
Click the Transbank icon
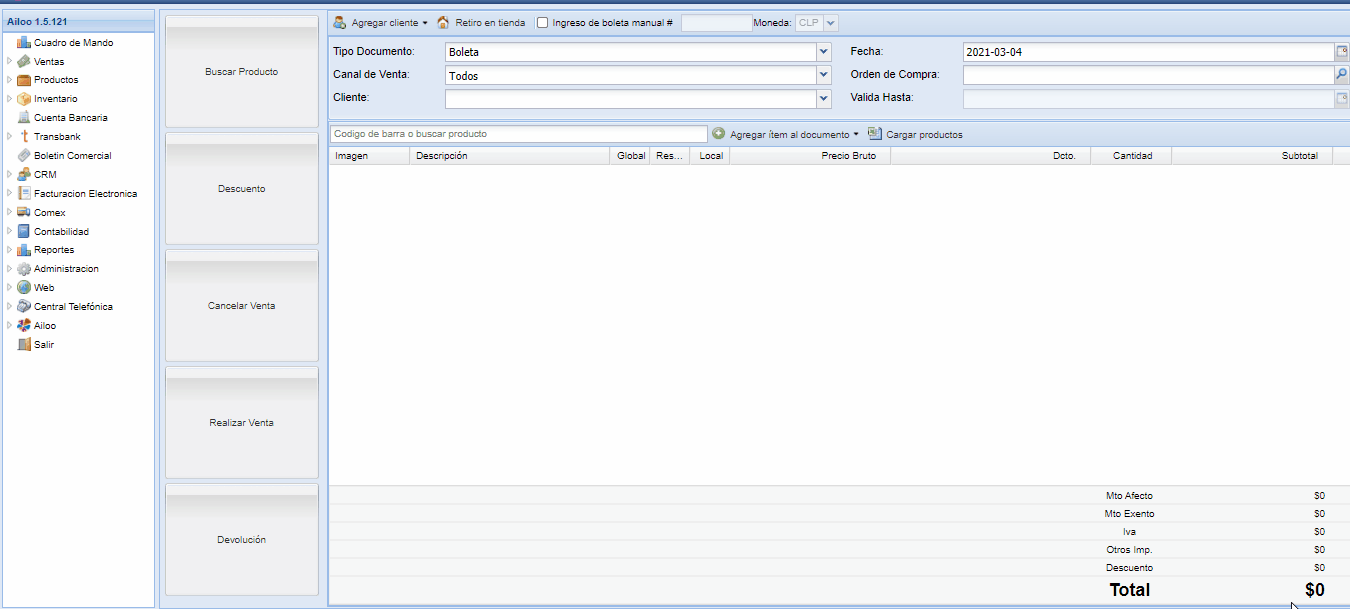24,136
